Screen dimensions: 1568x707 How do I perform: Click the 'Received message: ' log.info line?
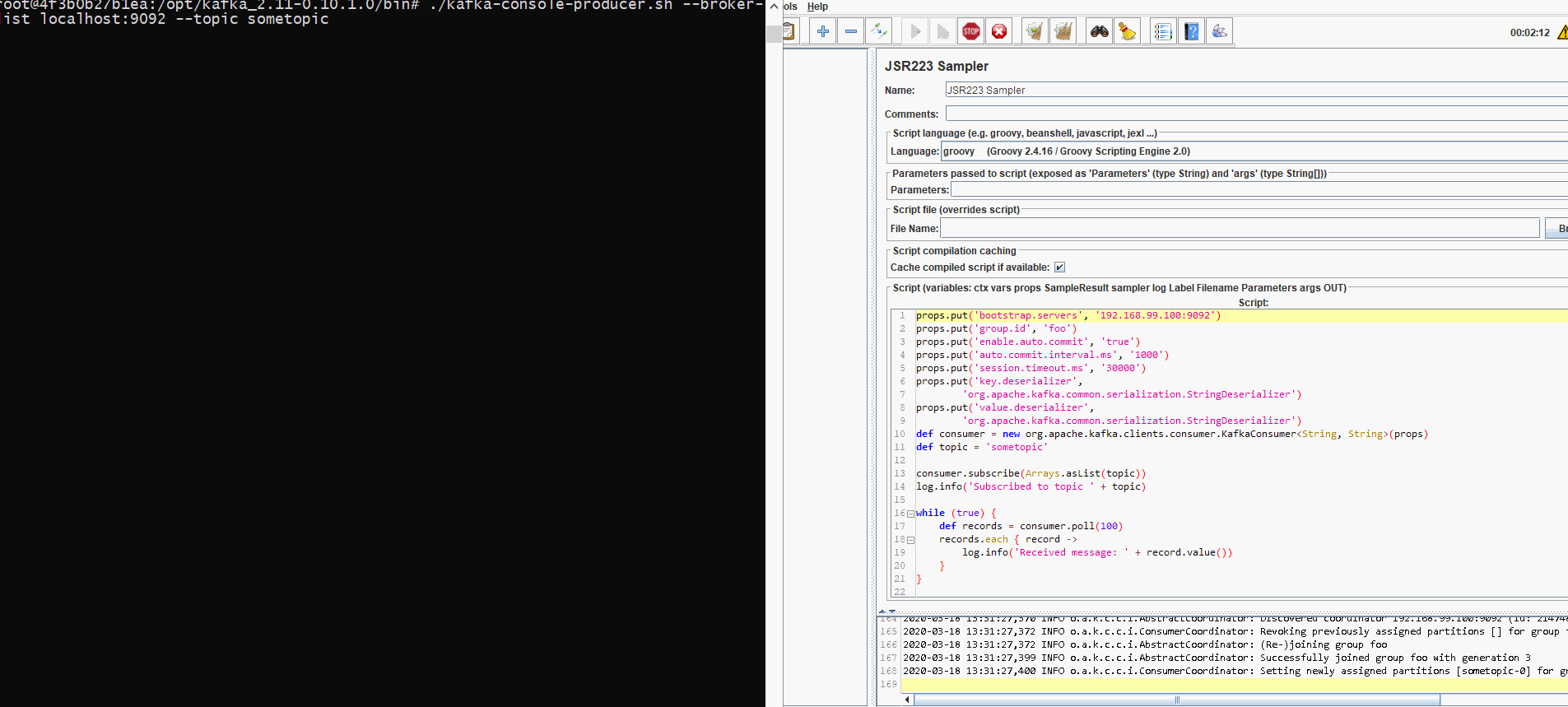(1097, 552)
